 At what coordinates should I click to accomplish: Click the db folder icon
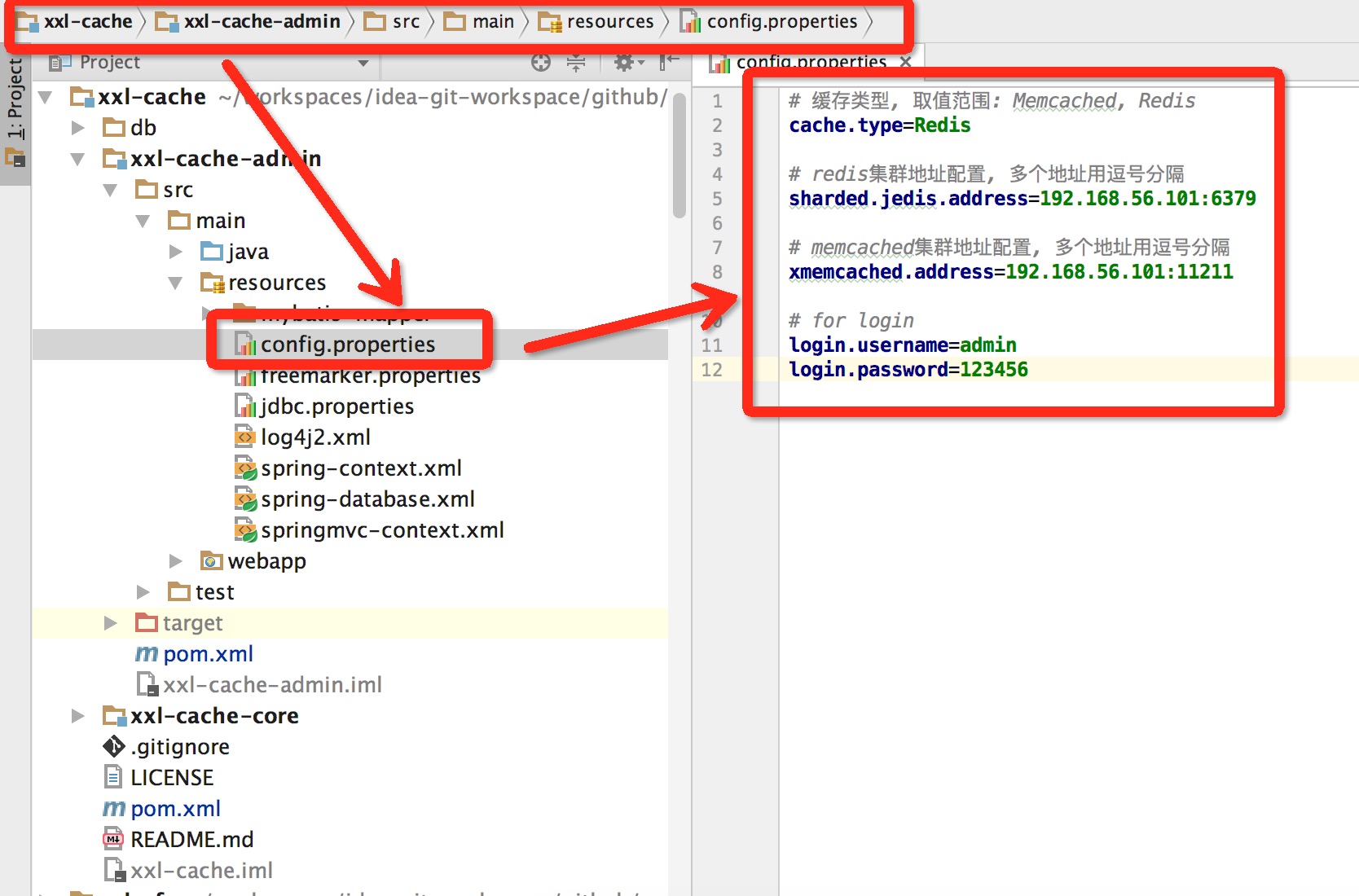tap(114, 128)
